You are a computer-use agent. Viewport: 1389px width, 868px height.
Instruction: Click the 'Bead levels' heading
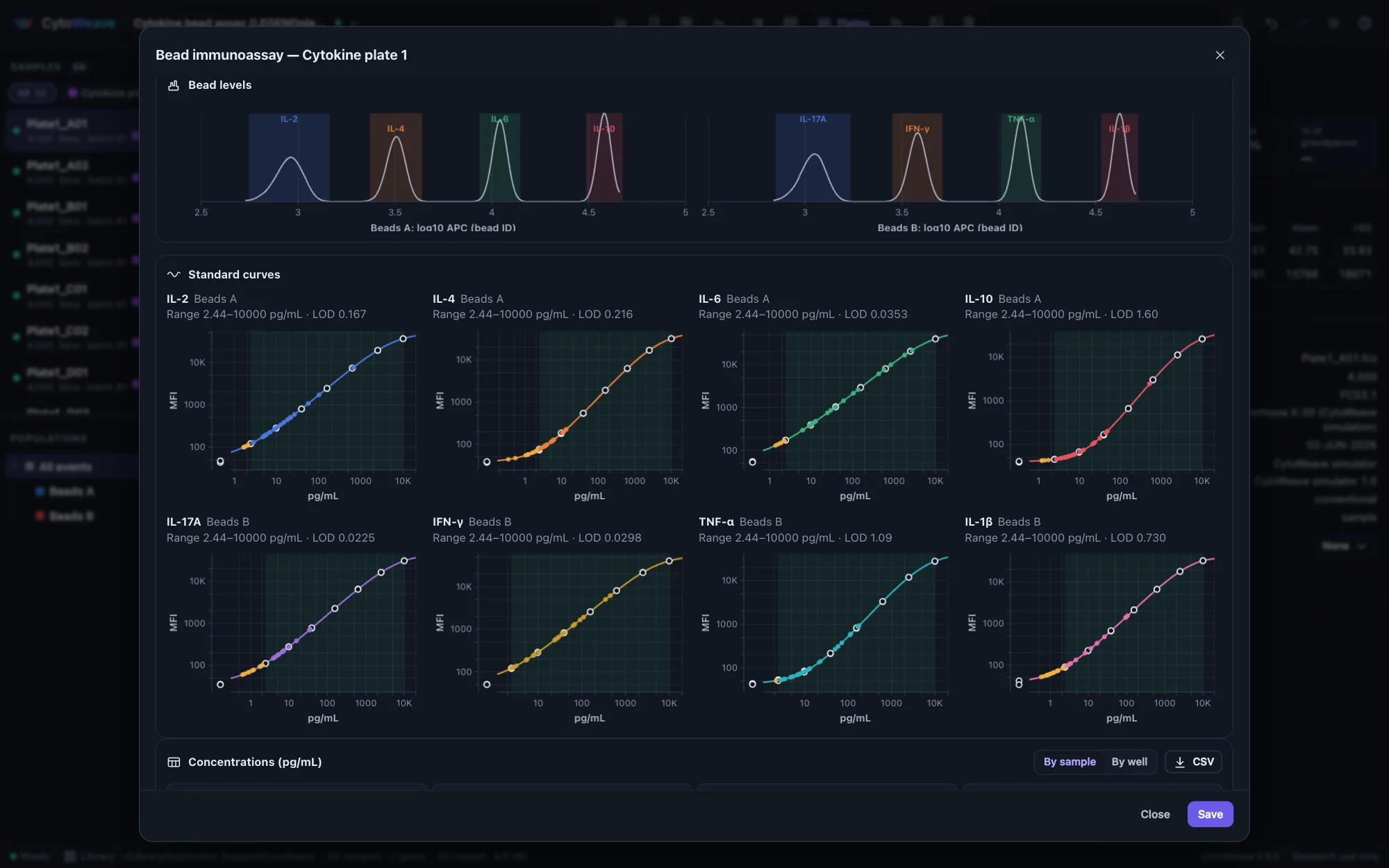(x=219, y=85)
